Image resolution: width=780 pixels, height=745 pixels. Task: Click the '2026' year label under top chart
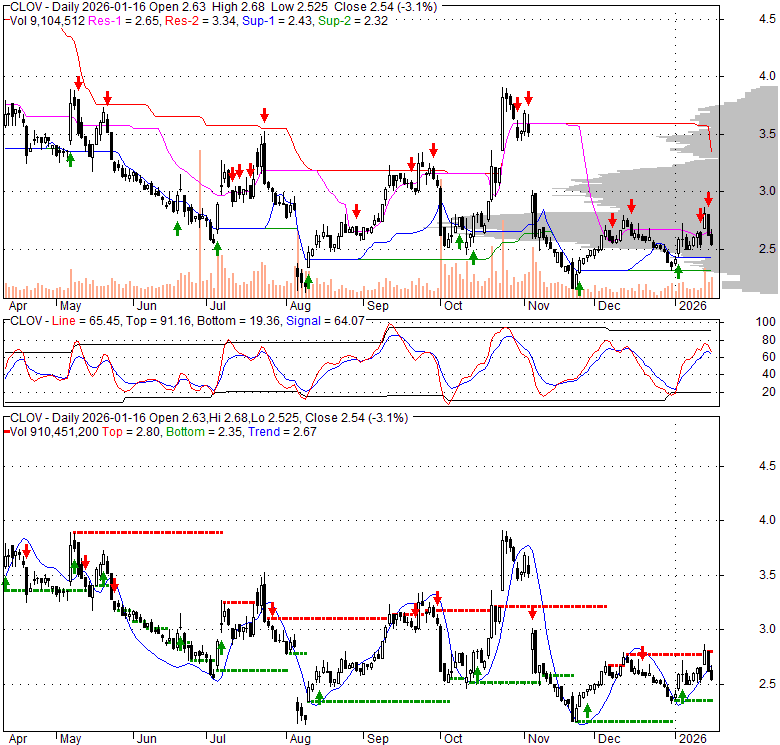tap(692, 306)
